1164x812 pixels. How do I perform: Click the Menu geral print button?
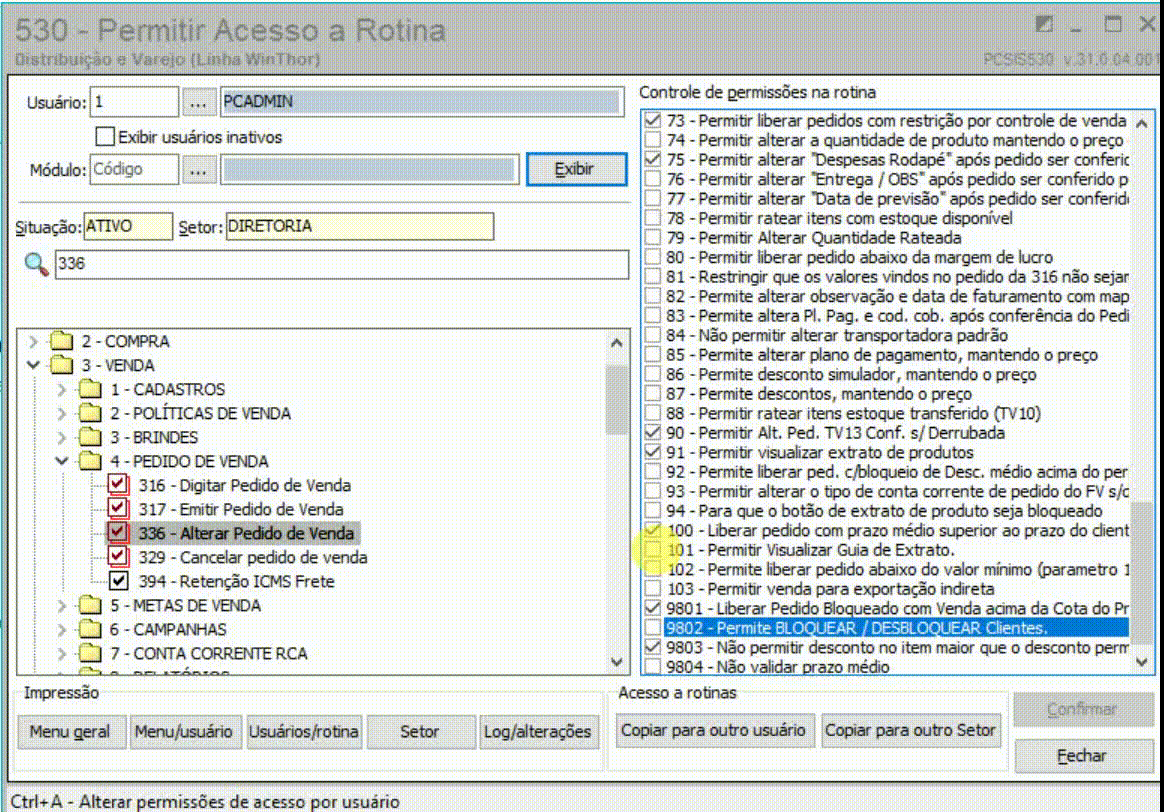(x=70, y=731)
